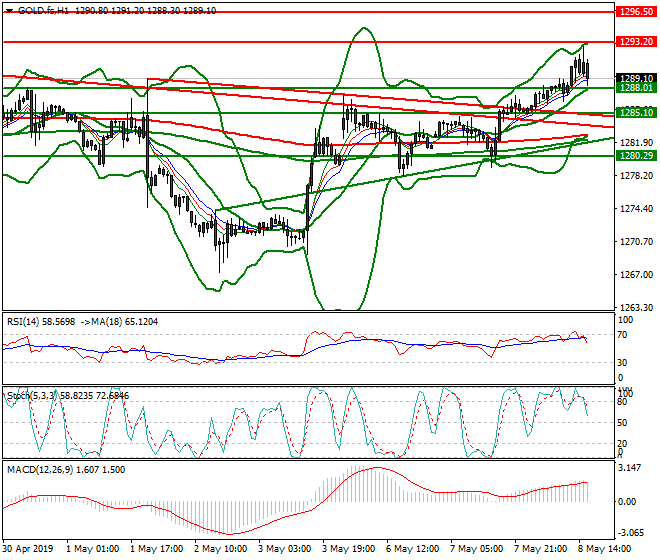Screen dimensions: 660x560
Task: Click the 1 May 17:00 time label
Action: [x=157, y=549]
